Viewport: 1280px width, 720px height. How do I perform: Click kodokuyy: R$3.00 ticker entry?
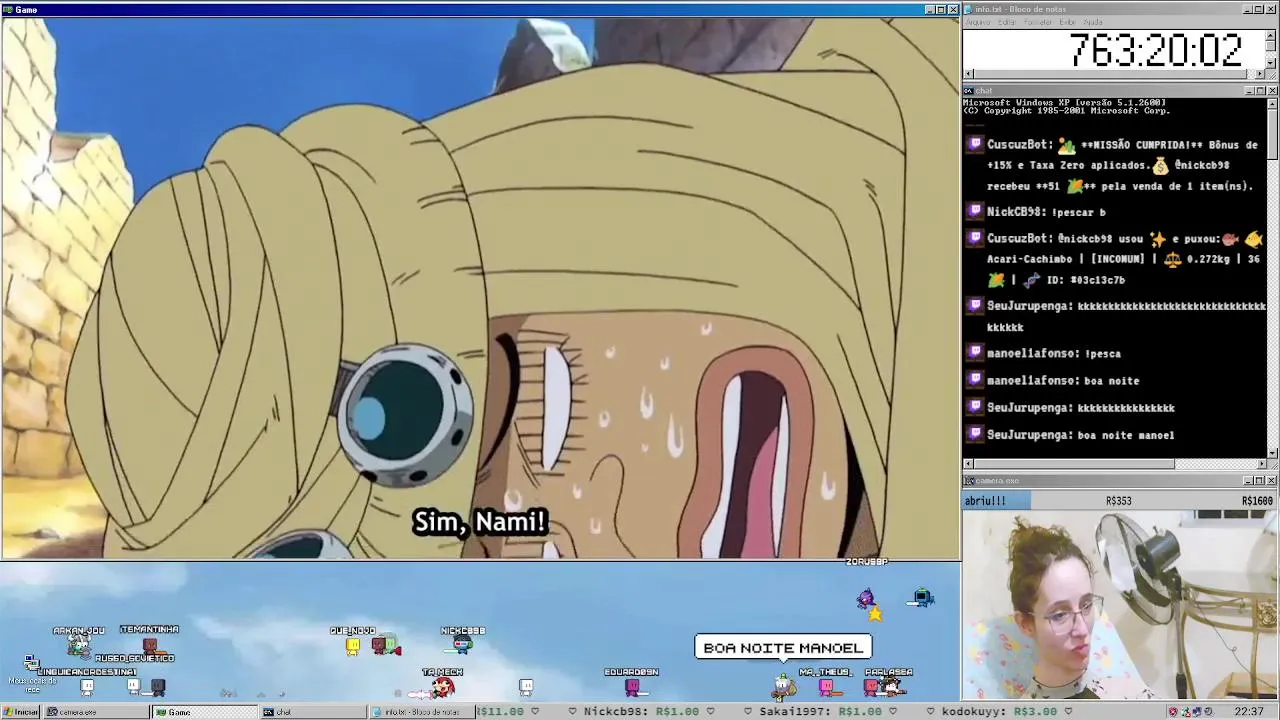pos(999,712)
